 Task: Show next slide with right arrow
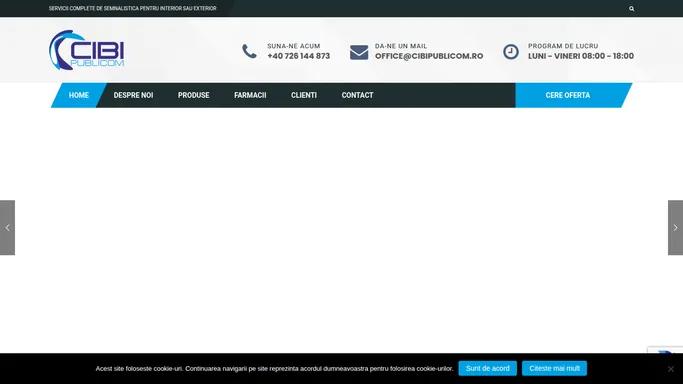[x=675, y=227]
